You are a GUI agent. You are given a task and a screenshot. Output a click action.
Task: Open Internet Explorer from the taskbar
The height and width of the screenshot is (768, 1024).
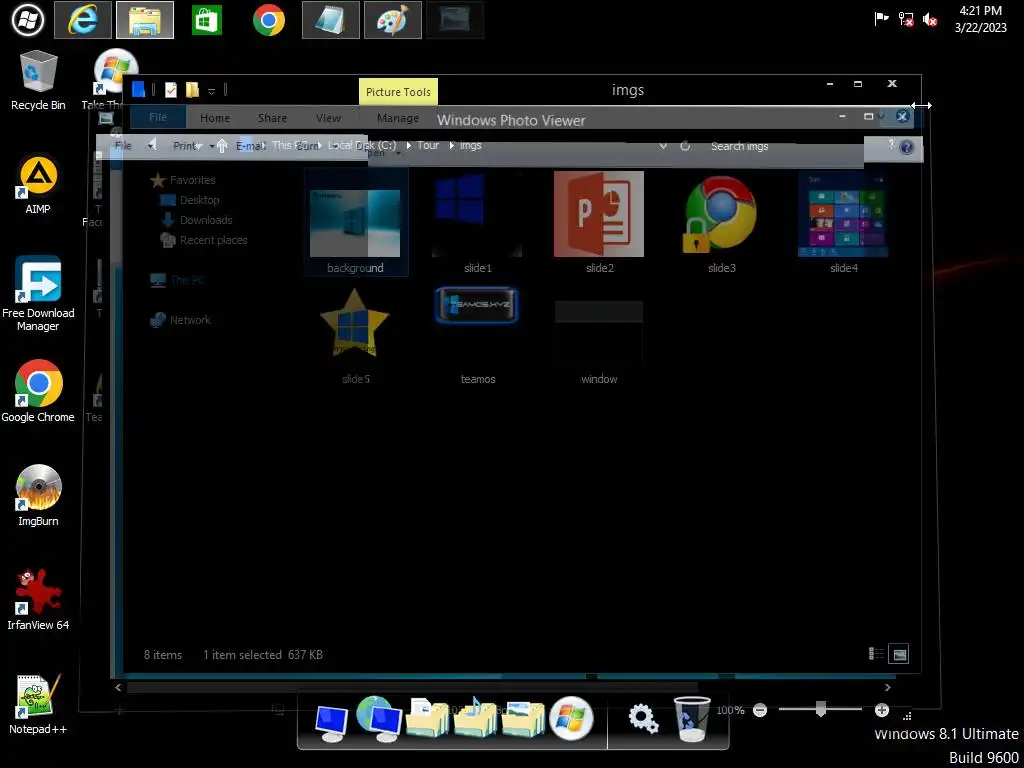coord(82,20)
